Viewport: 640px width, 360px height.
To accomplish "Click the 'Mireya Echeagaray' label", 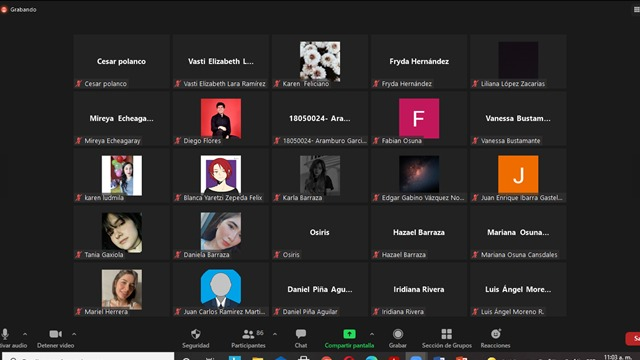I will [x=112, y=141].
